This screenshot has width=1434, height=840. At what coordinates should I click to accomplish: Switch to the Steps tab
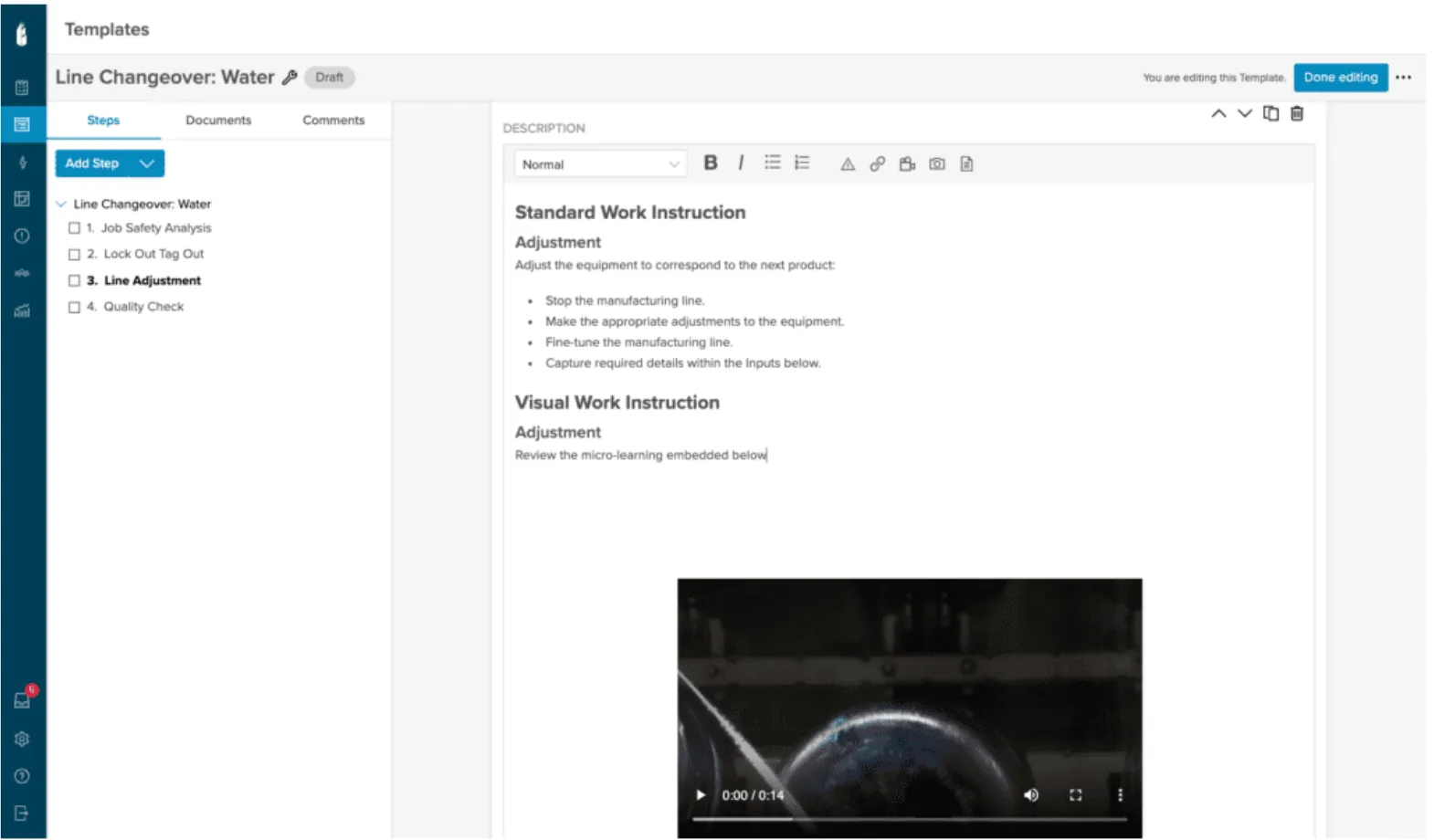coord(103,121)
